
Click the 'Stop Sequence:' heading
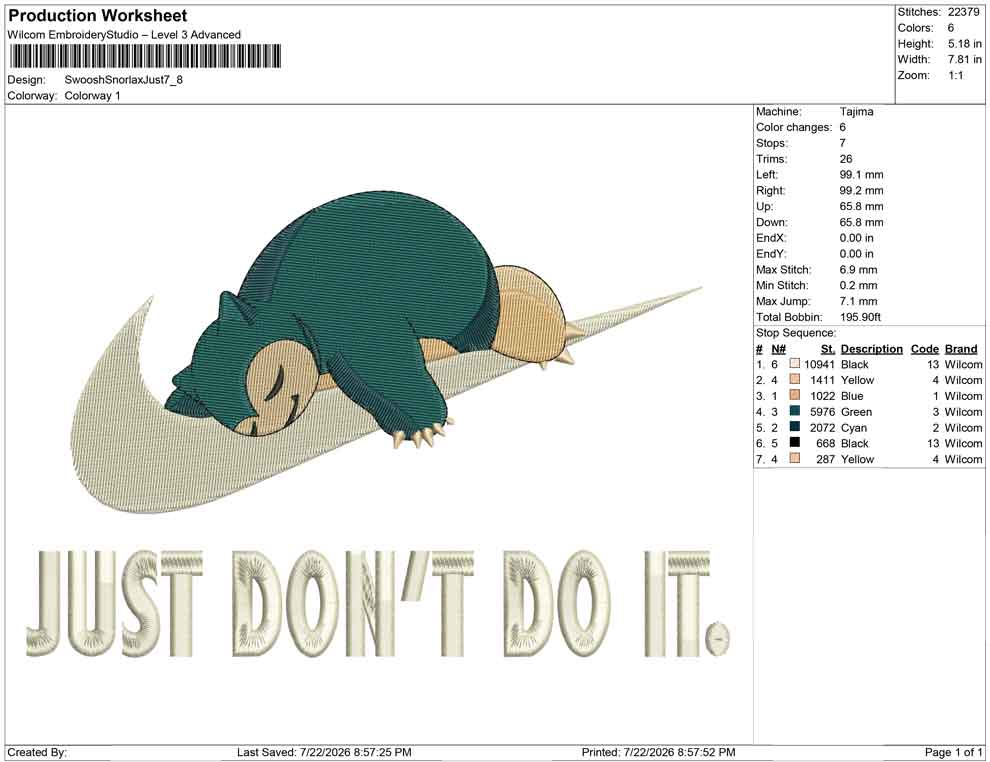[796, 333]
